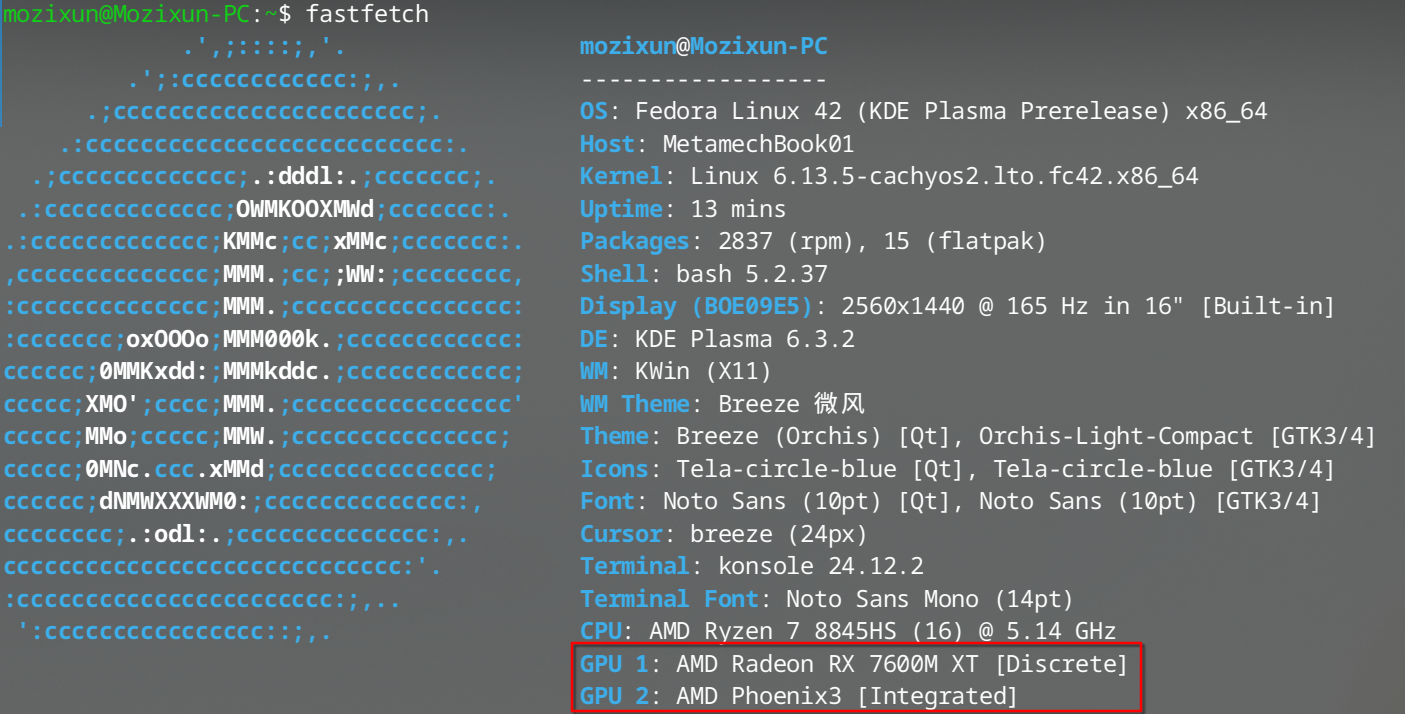Image resolution: width=1405 pixels, height=714 pixels.
Task: Click the WM Theme Breeze line
Action: pyautogui.click(x=722, y=404)
